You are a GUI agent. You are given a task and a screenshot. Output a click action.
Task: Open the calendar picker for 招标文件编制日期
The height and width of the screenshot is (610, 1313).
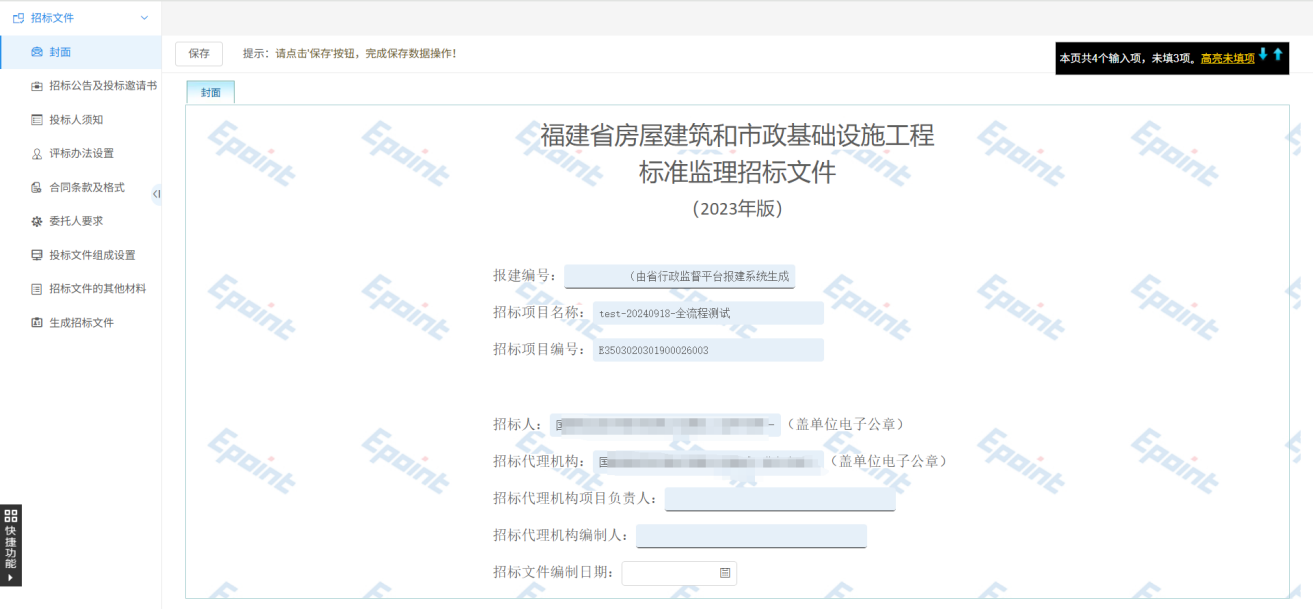pyautogui.click(x=725, y=573)
